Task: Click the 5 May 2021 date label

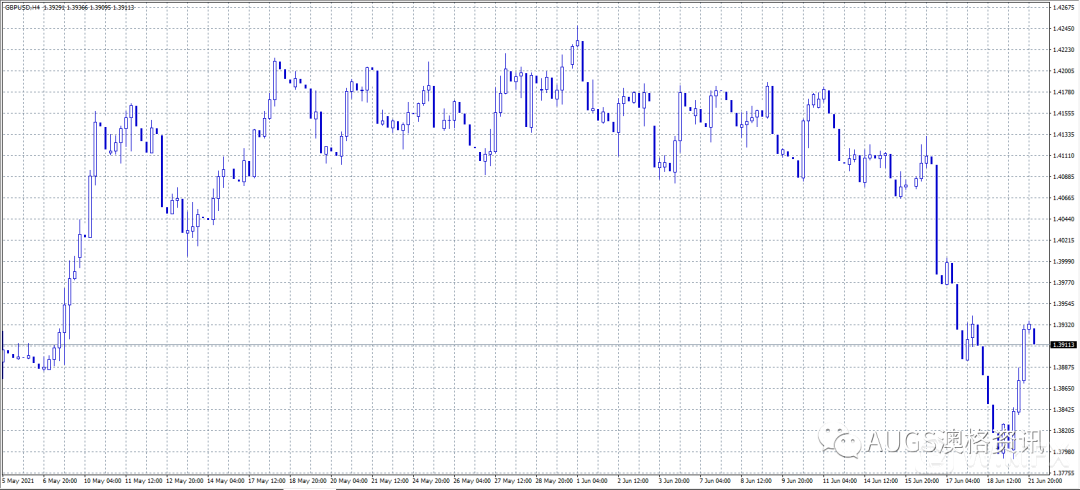Action: point(19,481)
